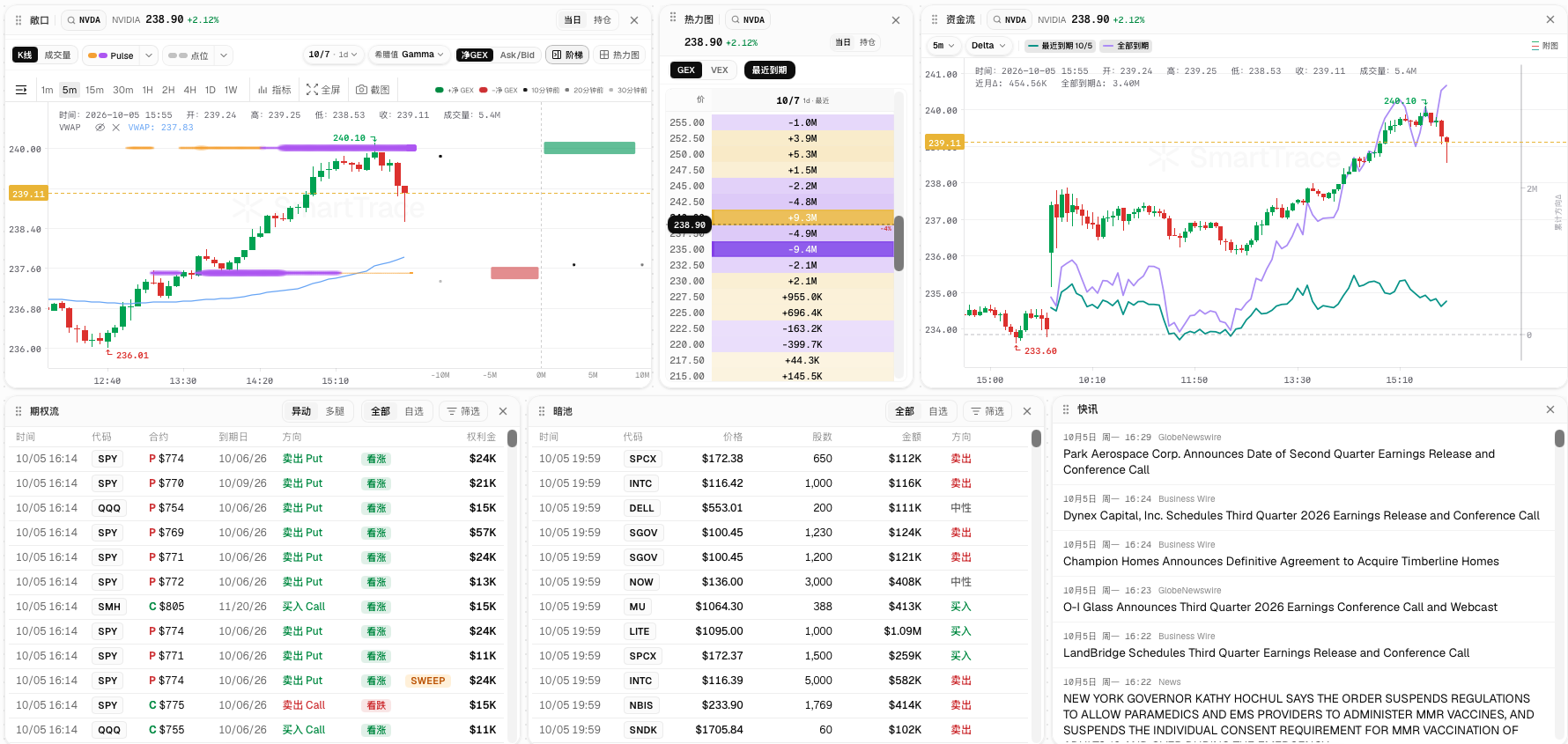Open the 筛选 filter in 期权流 panel
1568x744 pixels.
click(x=463, y=411)
